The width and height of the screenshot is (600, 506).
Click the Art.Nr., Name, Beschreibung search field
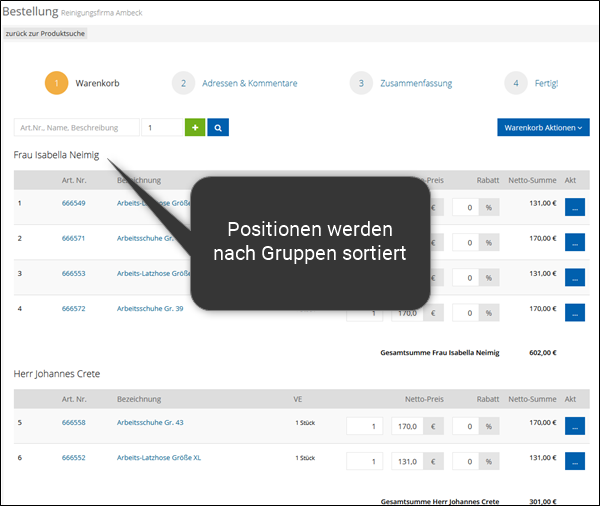77,128
